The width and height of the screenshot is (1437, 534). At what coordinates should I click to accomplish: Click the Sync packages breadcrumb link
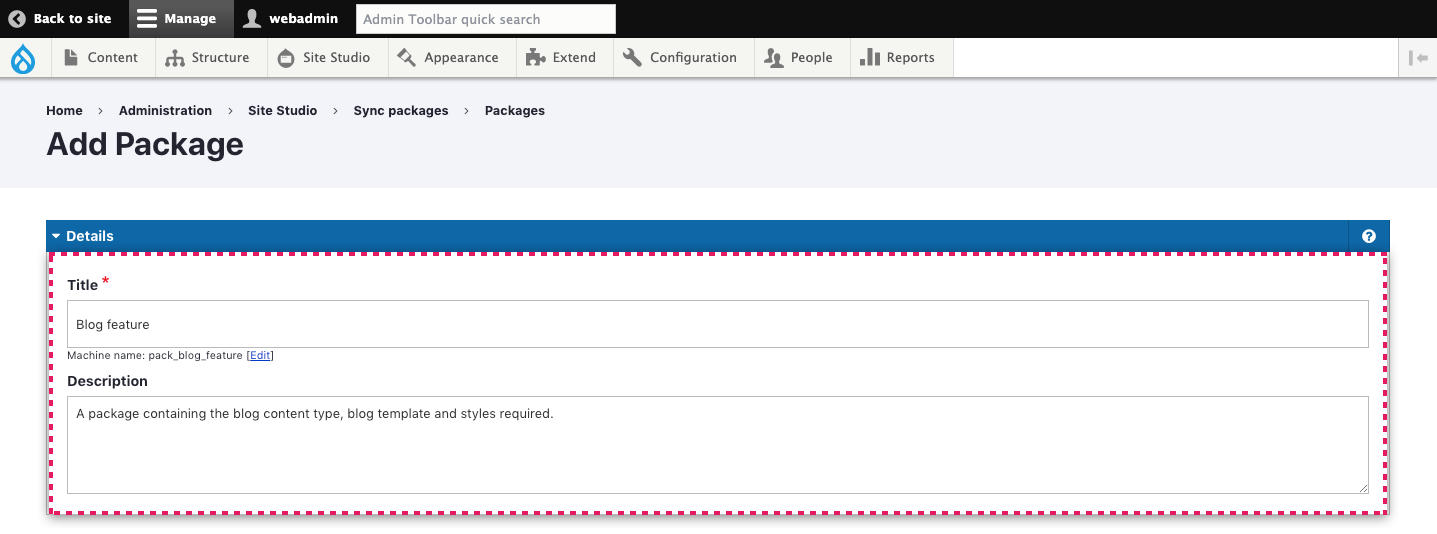[401, 111]
